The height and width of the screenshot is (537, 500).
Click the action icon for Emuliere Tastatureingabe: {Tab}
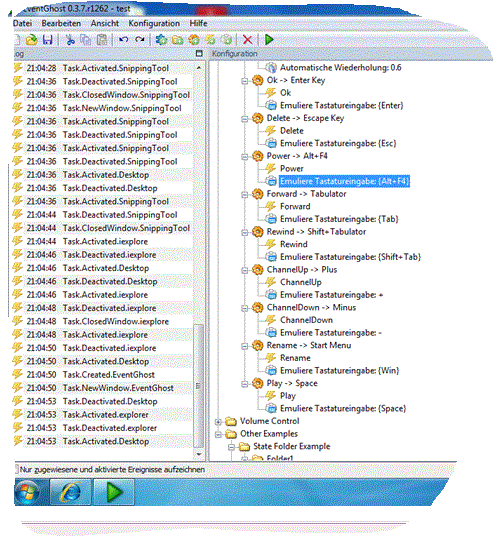point(271,219)
